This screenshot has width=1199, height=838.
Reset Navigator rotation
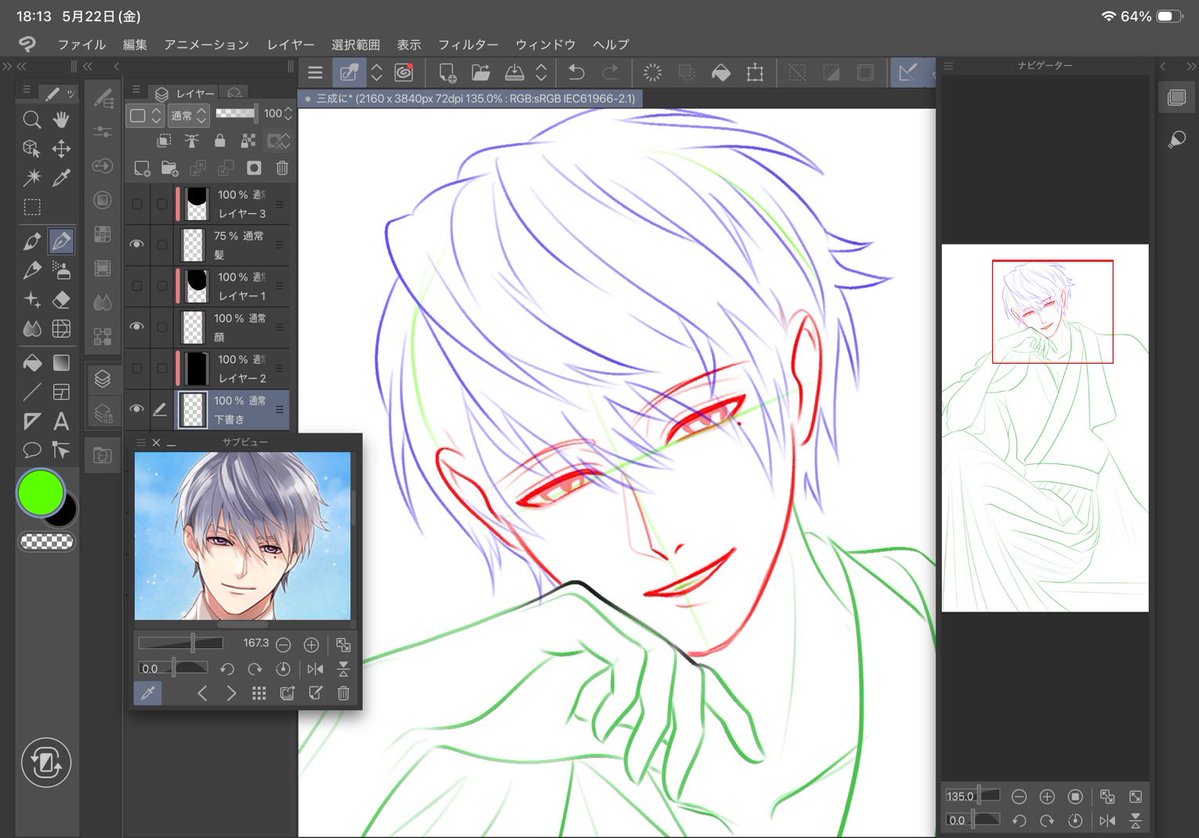click(x=1075, y=820)
